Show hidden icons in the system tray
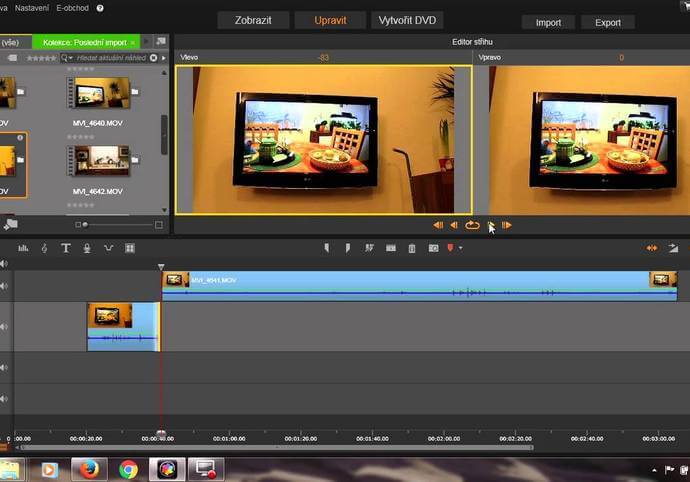 pyautogui.click(x=654, y=470)
